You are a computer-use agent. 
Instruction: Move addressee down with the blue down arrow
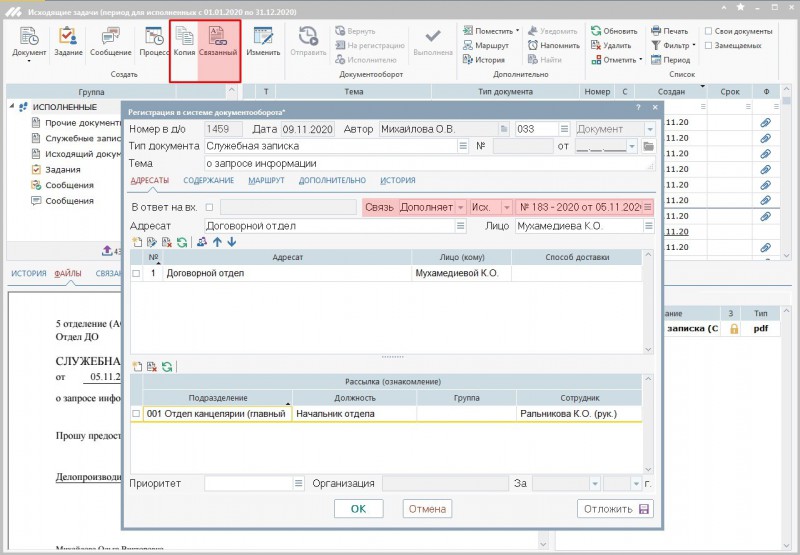tap(232, 241)
